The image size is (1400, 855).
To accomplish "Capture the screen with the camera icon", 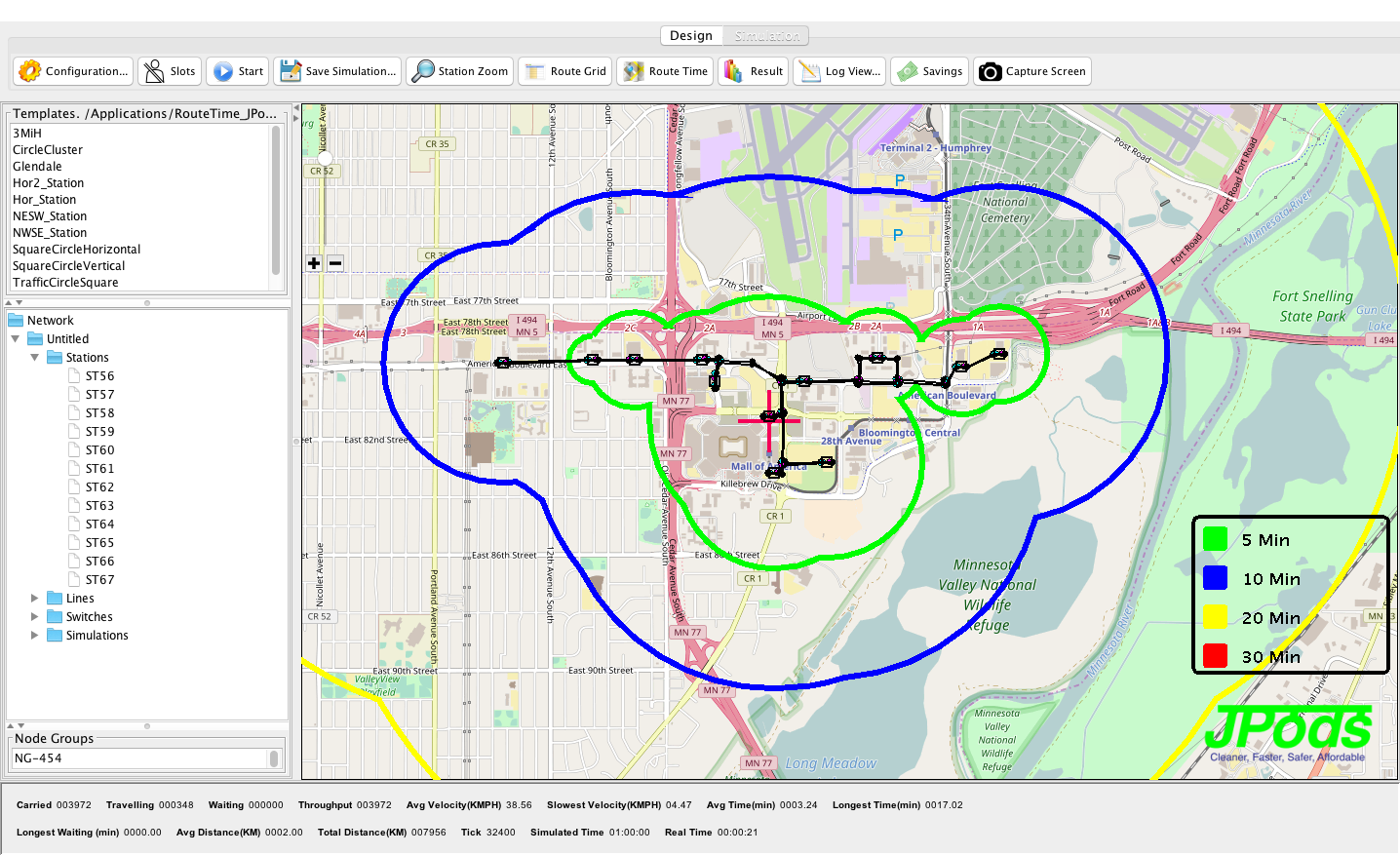I will coord(990,71).
